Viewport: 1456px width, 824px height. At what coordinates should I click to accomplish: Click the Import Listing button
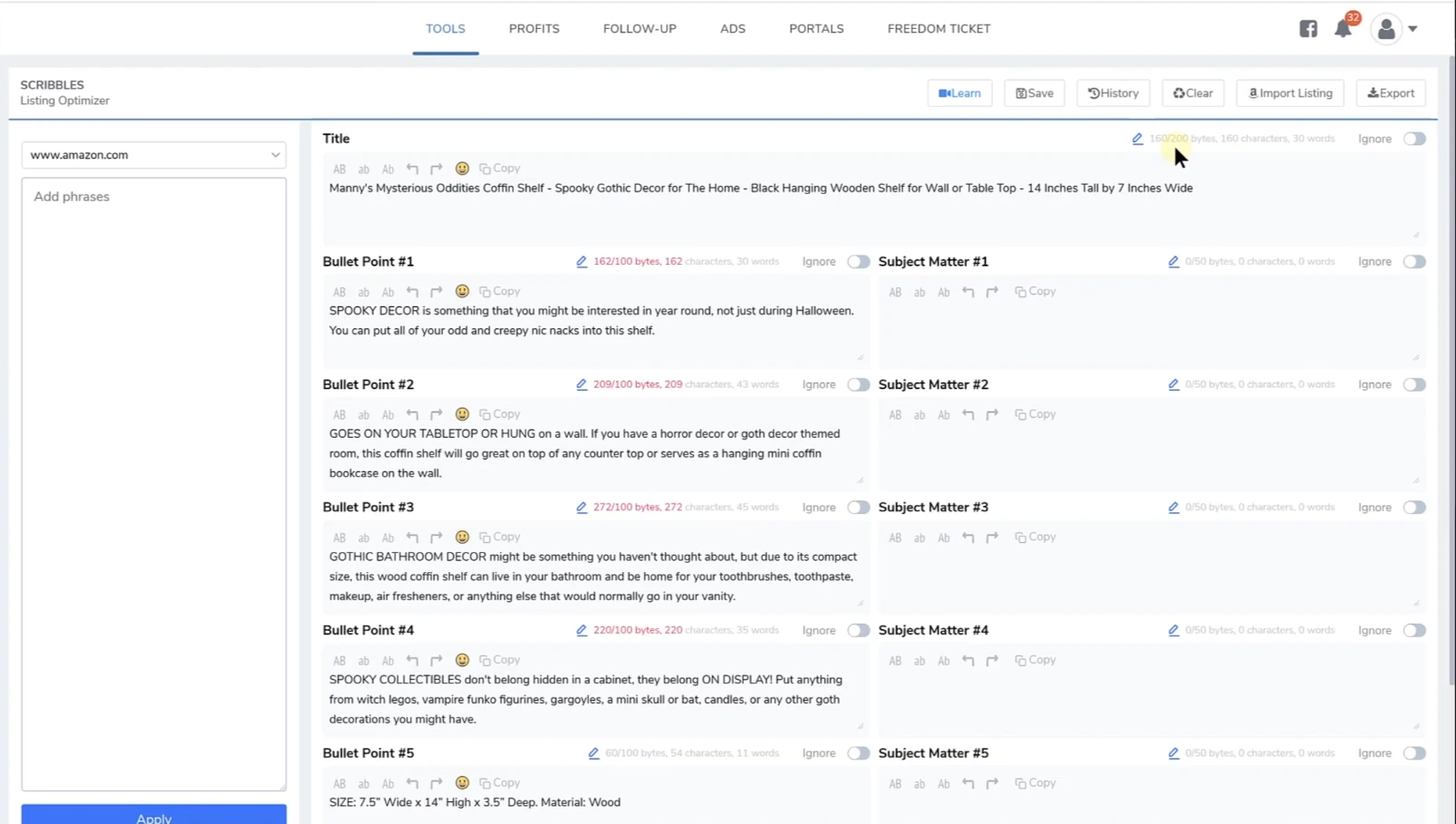1289,93
